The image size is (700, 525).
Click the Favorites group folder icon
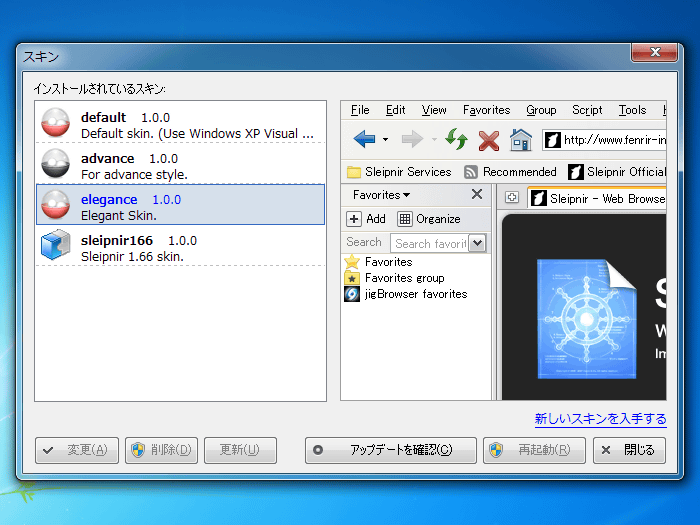click(352, 278)
